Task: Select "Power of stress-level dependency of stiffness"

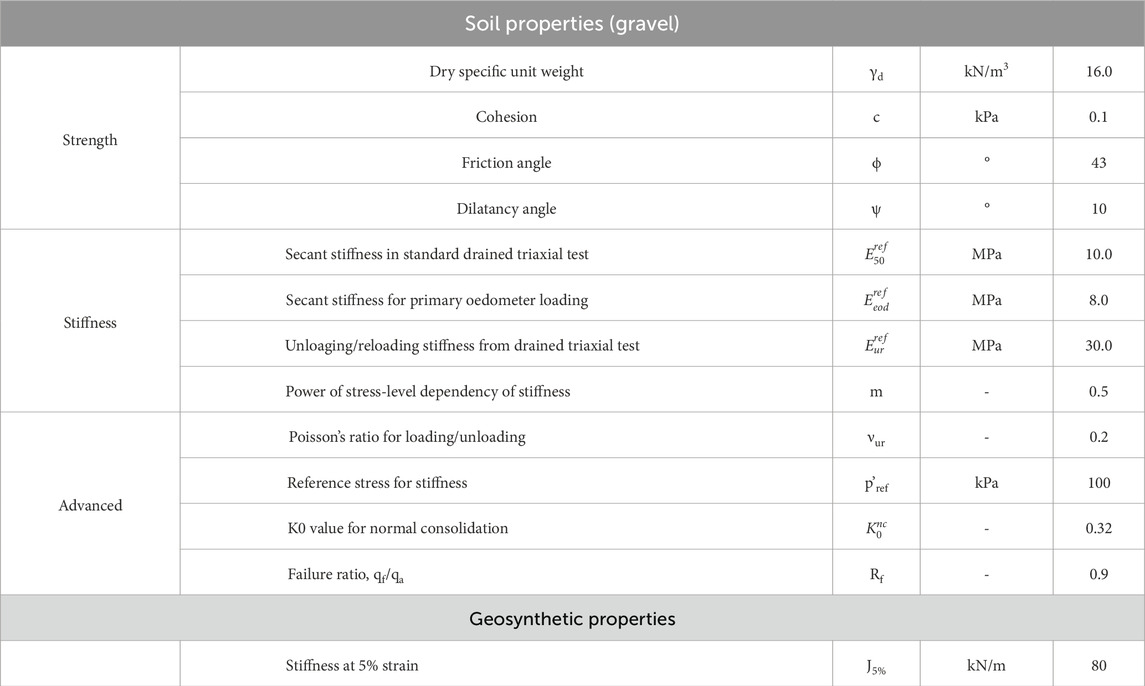Action: pyautogui.click(x=428, y=391)
